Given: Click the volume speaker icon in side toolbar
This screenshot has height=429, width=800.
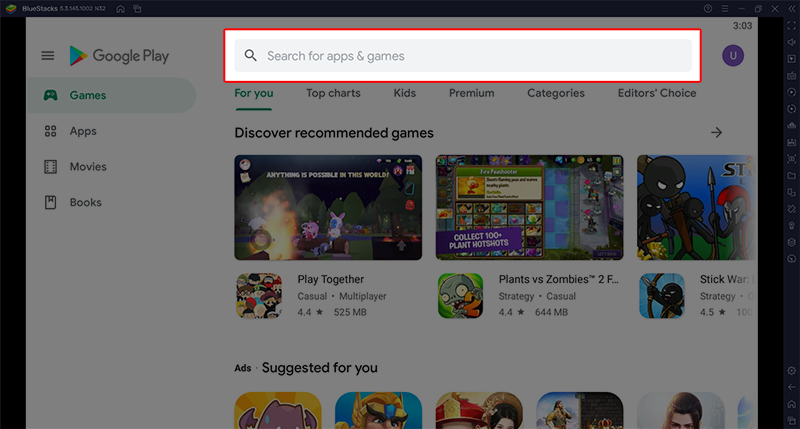Looking at the screenshot, I should point(791,42).
